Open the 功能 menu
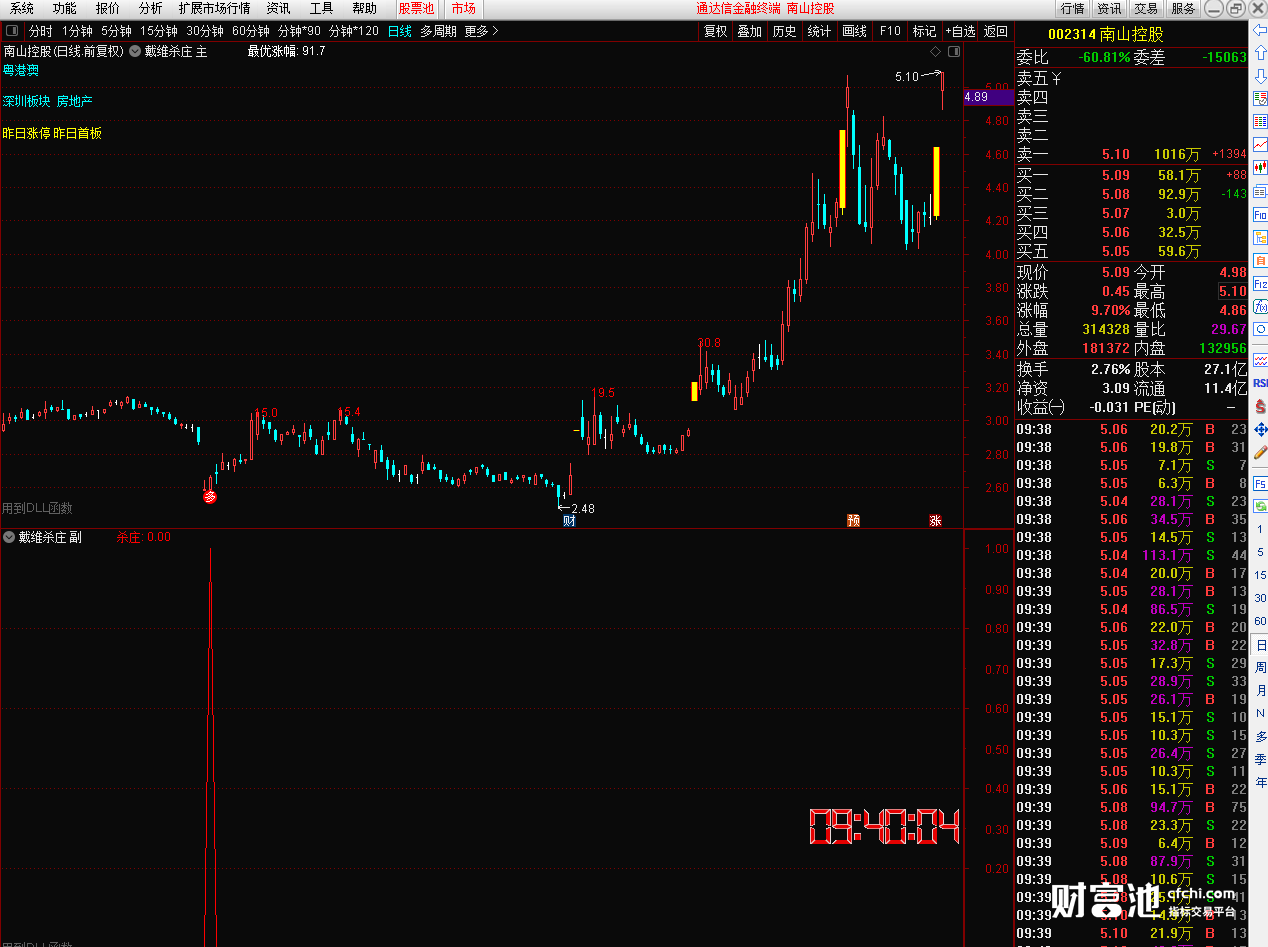 tap(64, 8)
